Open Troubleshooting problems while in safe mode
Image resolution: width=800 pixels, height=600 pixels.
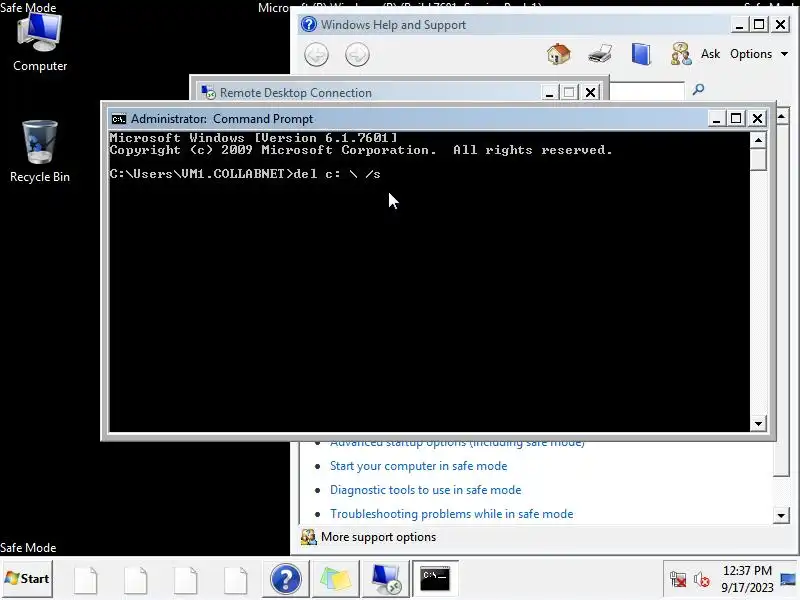452,514
